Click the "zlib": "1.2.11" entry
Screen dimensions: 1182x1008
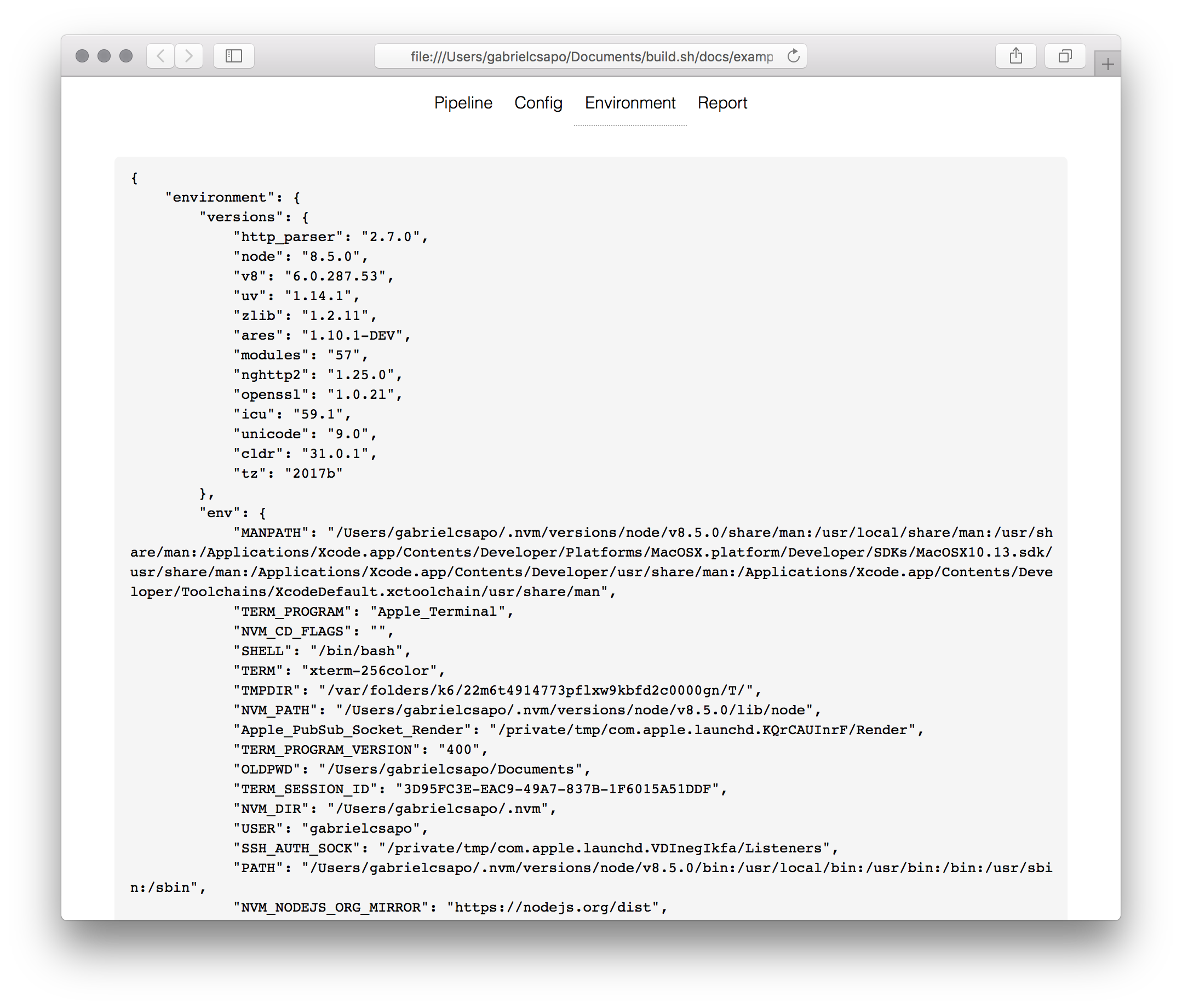click(x=305, y=316)
